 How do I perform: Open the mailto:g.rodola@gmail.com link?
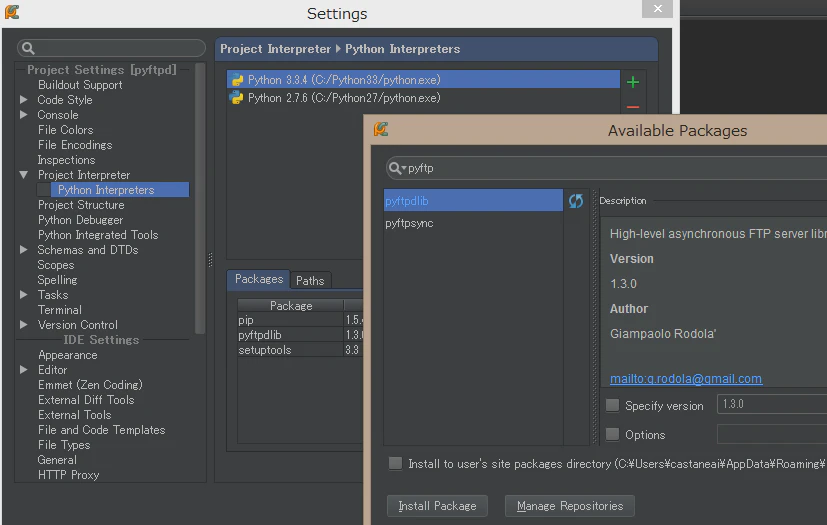tap(686, 378)
